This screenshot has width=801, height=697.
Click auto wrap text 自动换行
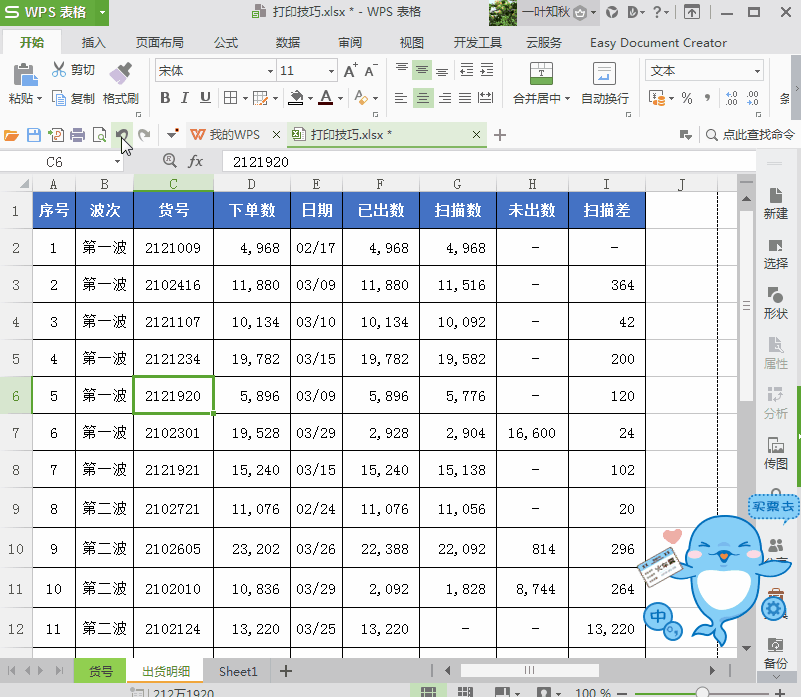pos(605,84)
